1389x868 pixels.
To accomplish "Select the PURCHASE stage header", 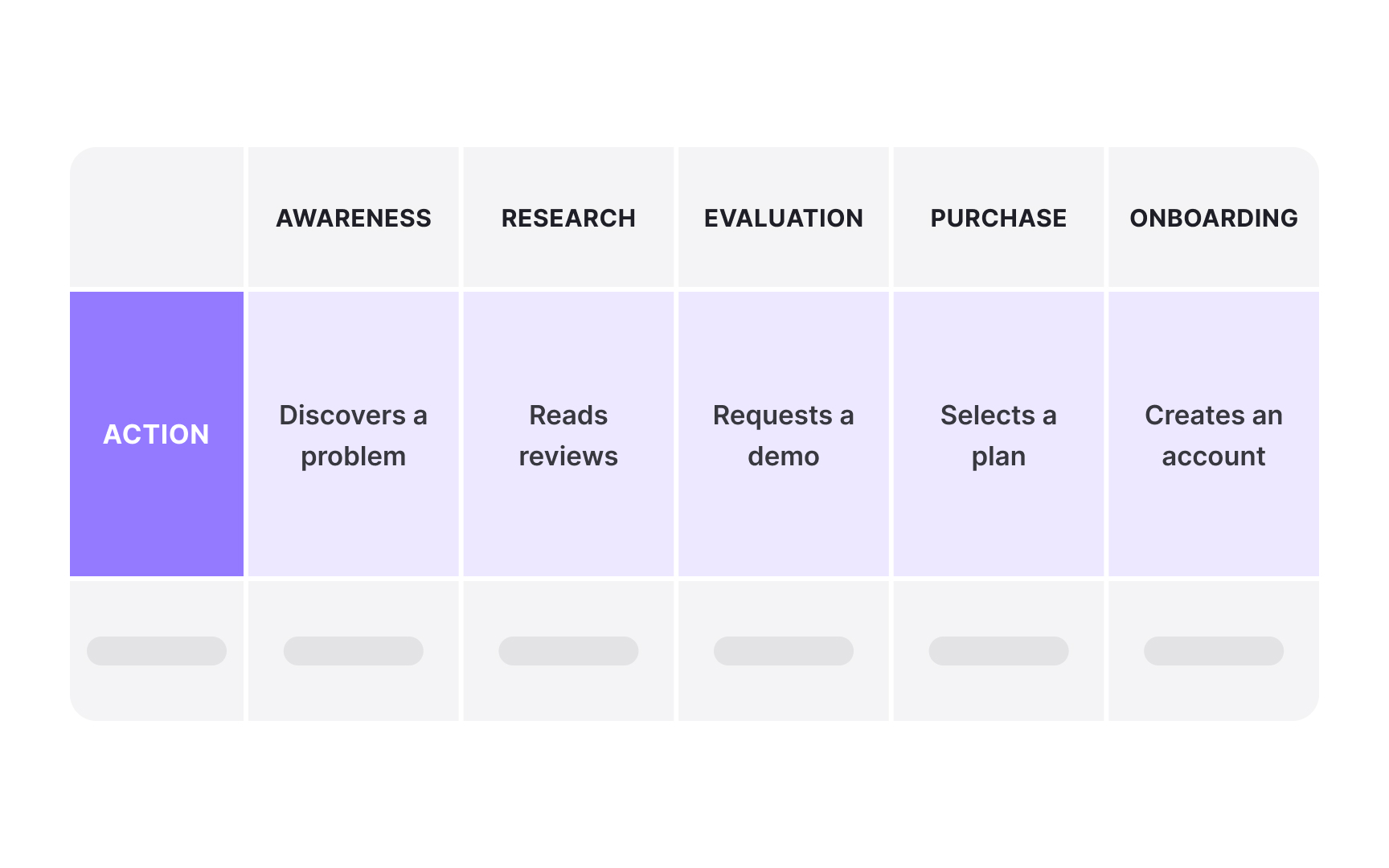I will click(x=998, y=218).
